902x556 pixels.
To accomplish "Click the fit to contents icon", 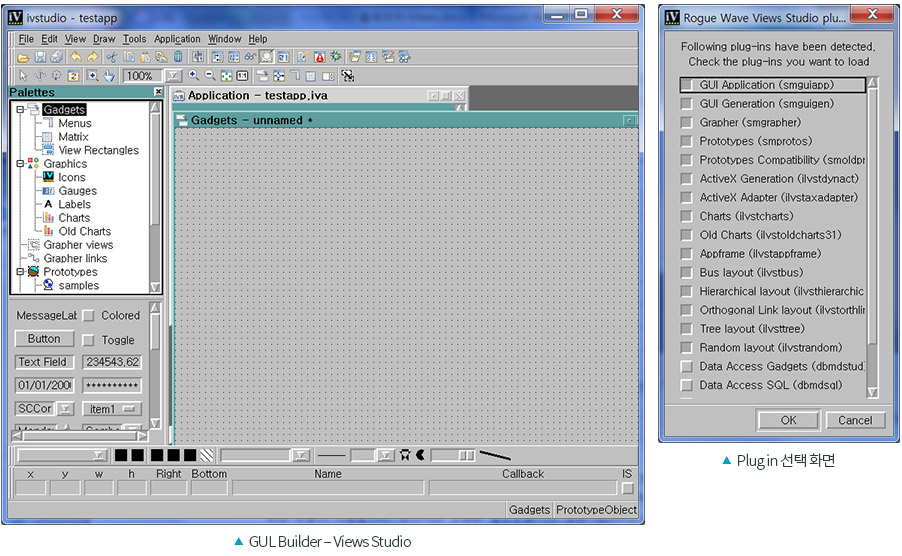I will tap(227, 75).
